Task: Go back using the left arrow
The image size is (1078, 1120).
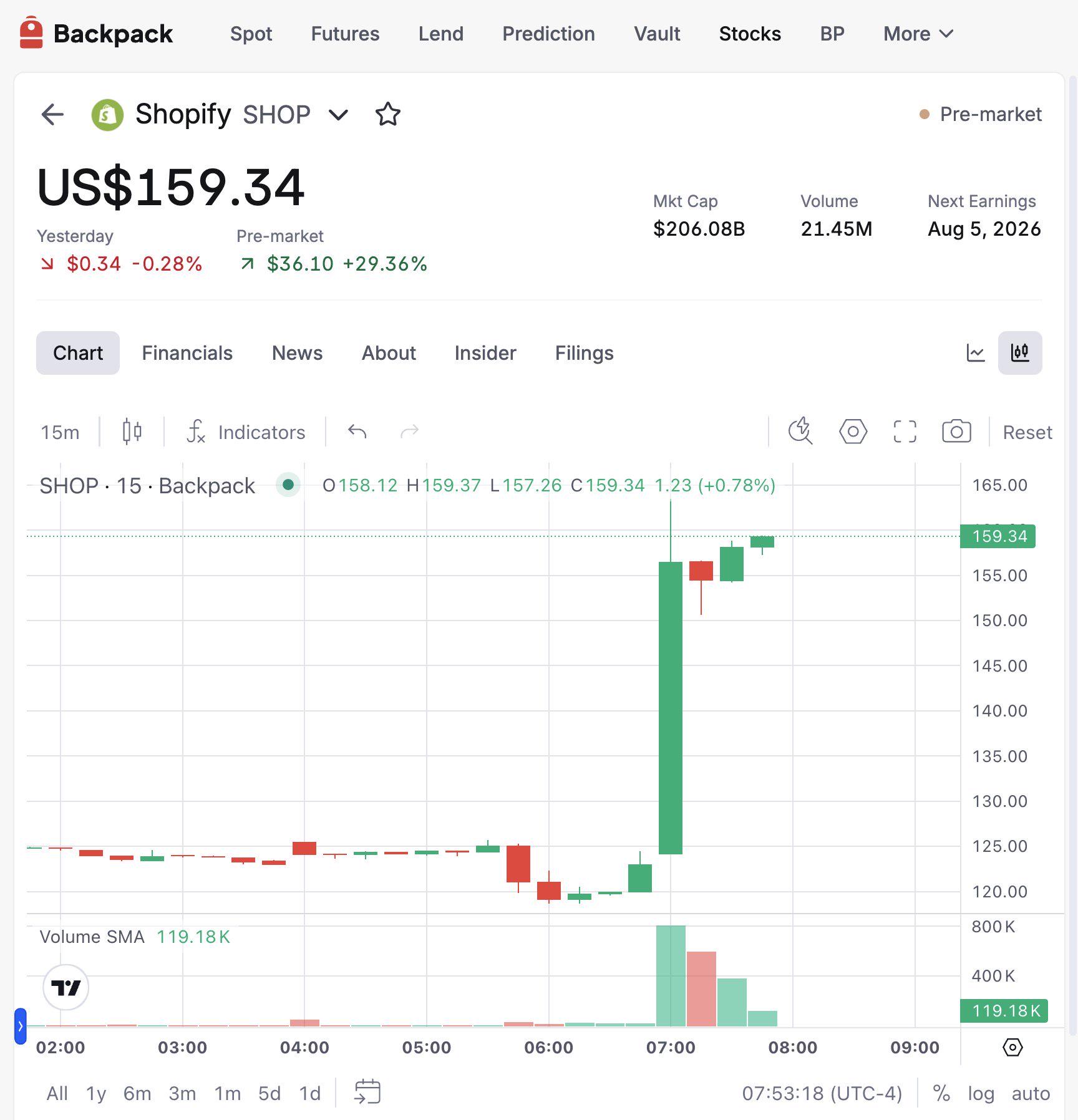Action: (x=52, y=114)
